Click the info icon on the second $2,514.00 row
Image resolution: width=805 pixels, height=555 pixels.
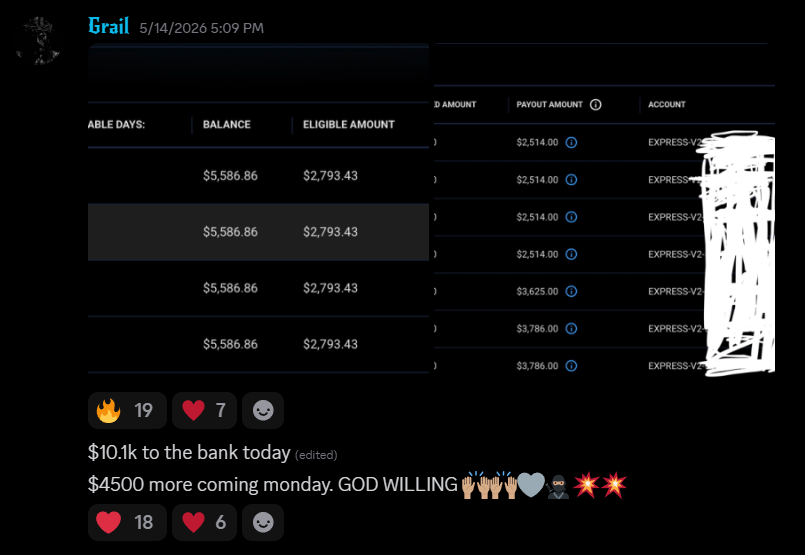pos(571,180)
